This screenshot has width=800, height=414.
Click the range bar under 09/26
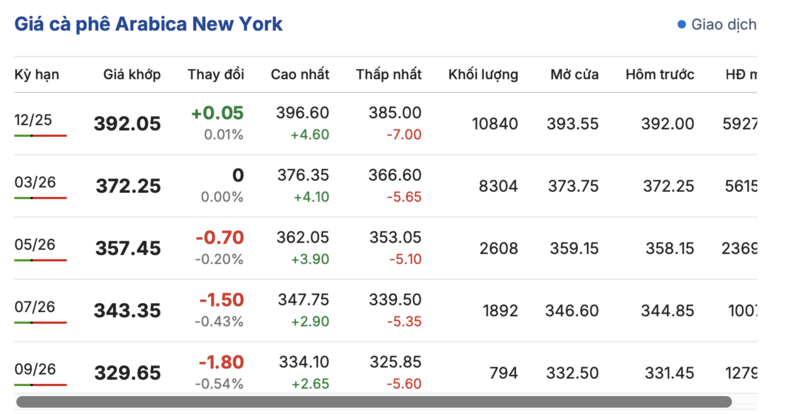coord(40,384)
